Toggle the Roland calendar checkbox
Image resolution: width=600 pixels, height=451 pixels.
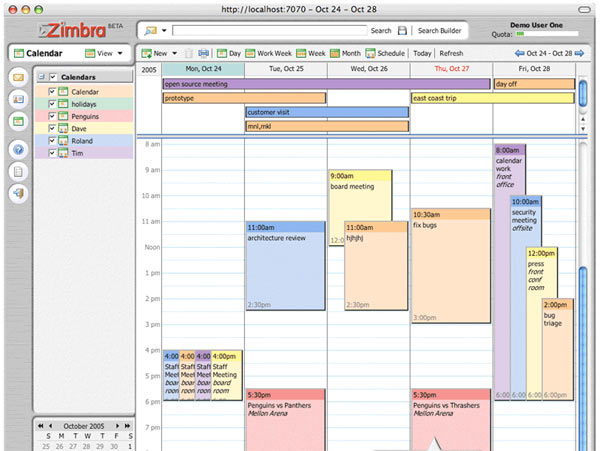pyautogui.click(x=51, y=141)
